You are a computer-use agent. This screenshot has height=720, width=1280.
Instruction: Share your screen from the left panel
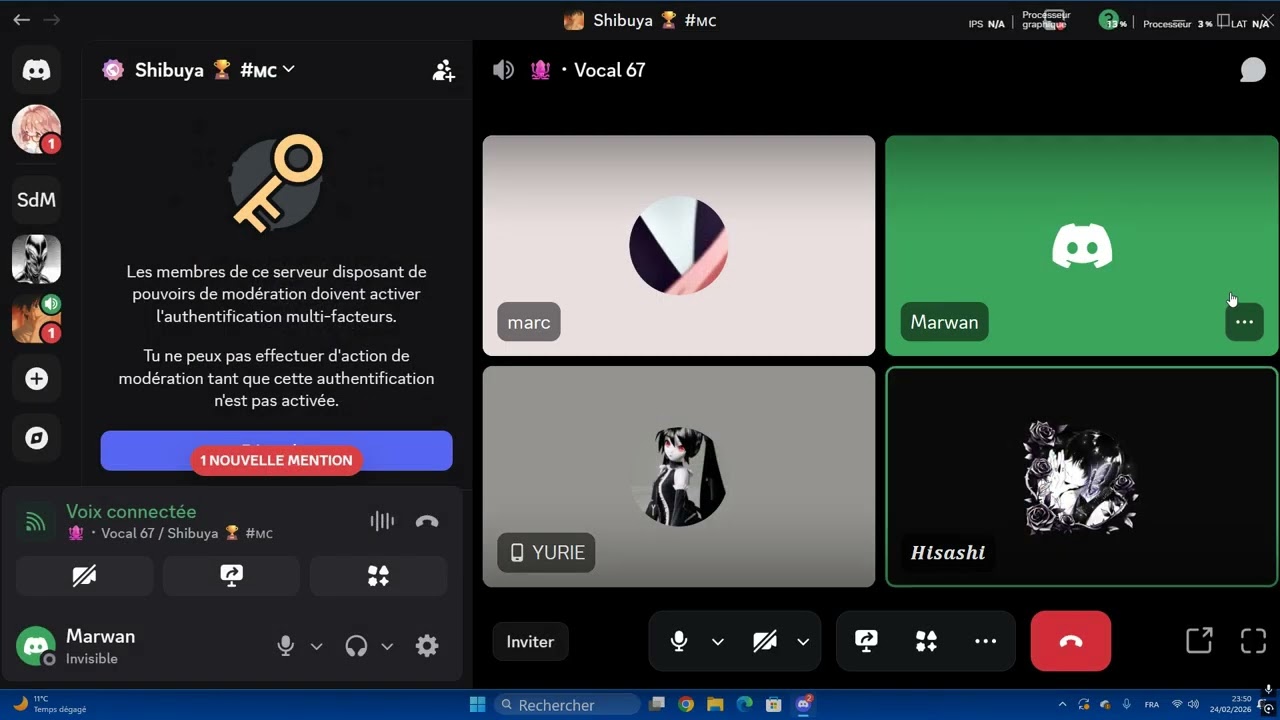pyautogui.click(x=231, y=576)
